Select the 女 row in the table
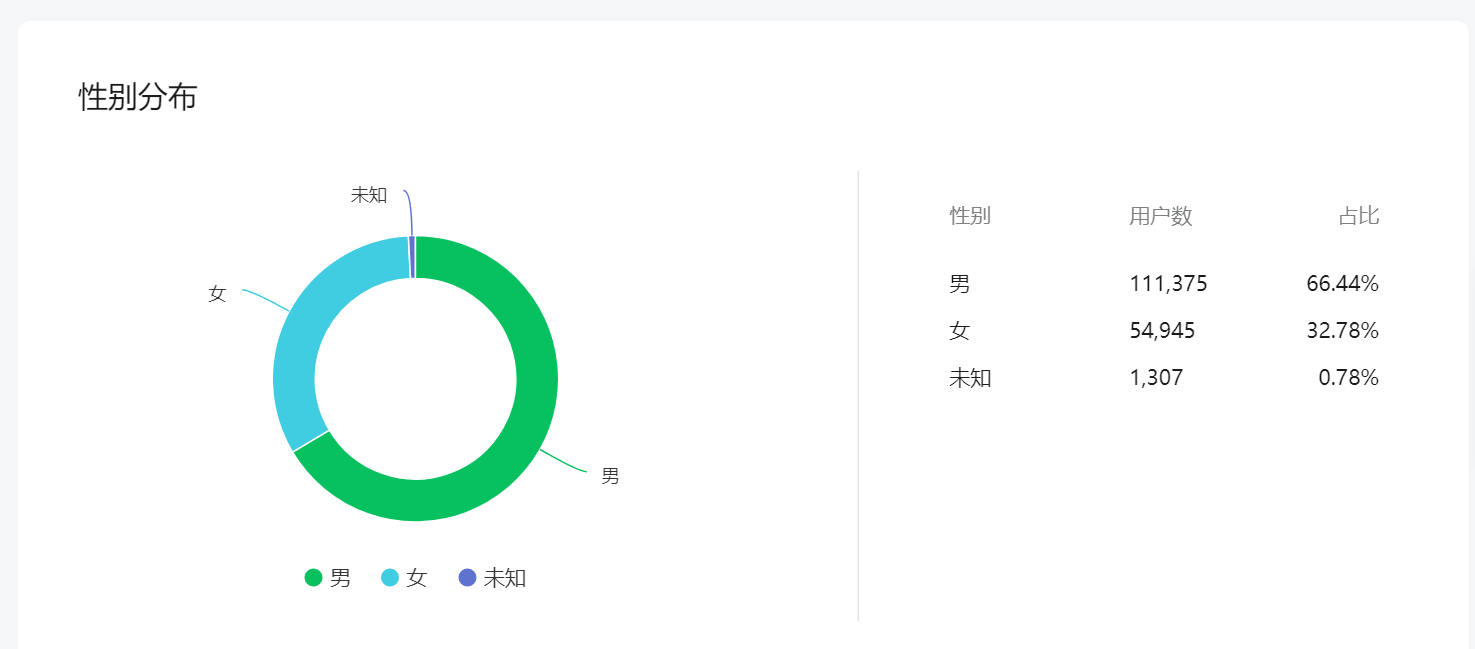The height and width of the screenshot is (649, 1475). pos(1164,331)
